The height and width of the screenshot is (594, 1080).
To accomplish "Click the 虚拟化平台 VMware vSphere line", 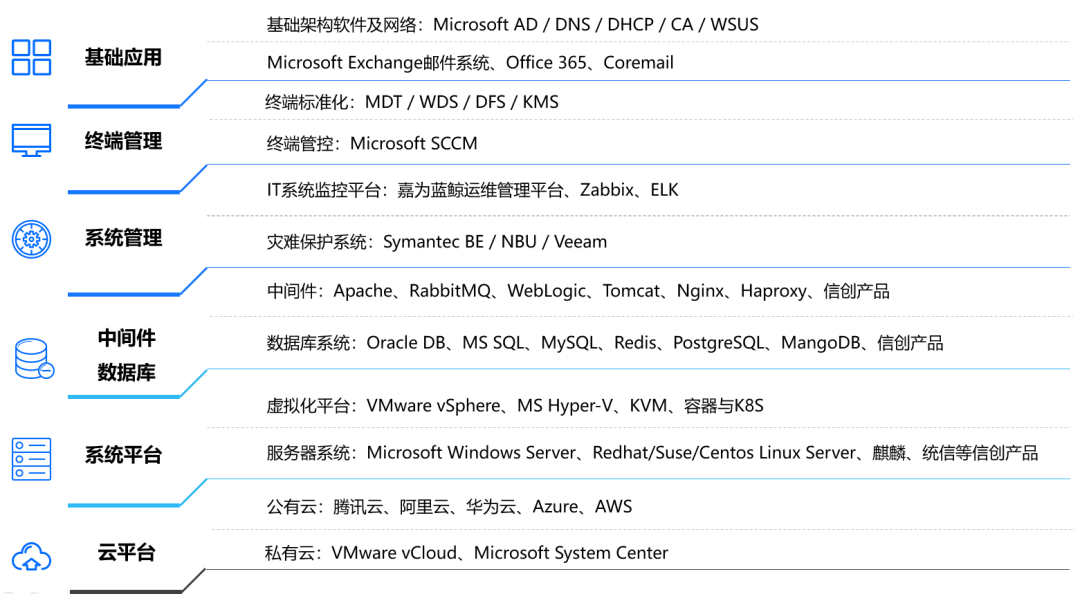I will 515,406.
